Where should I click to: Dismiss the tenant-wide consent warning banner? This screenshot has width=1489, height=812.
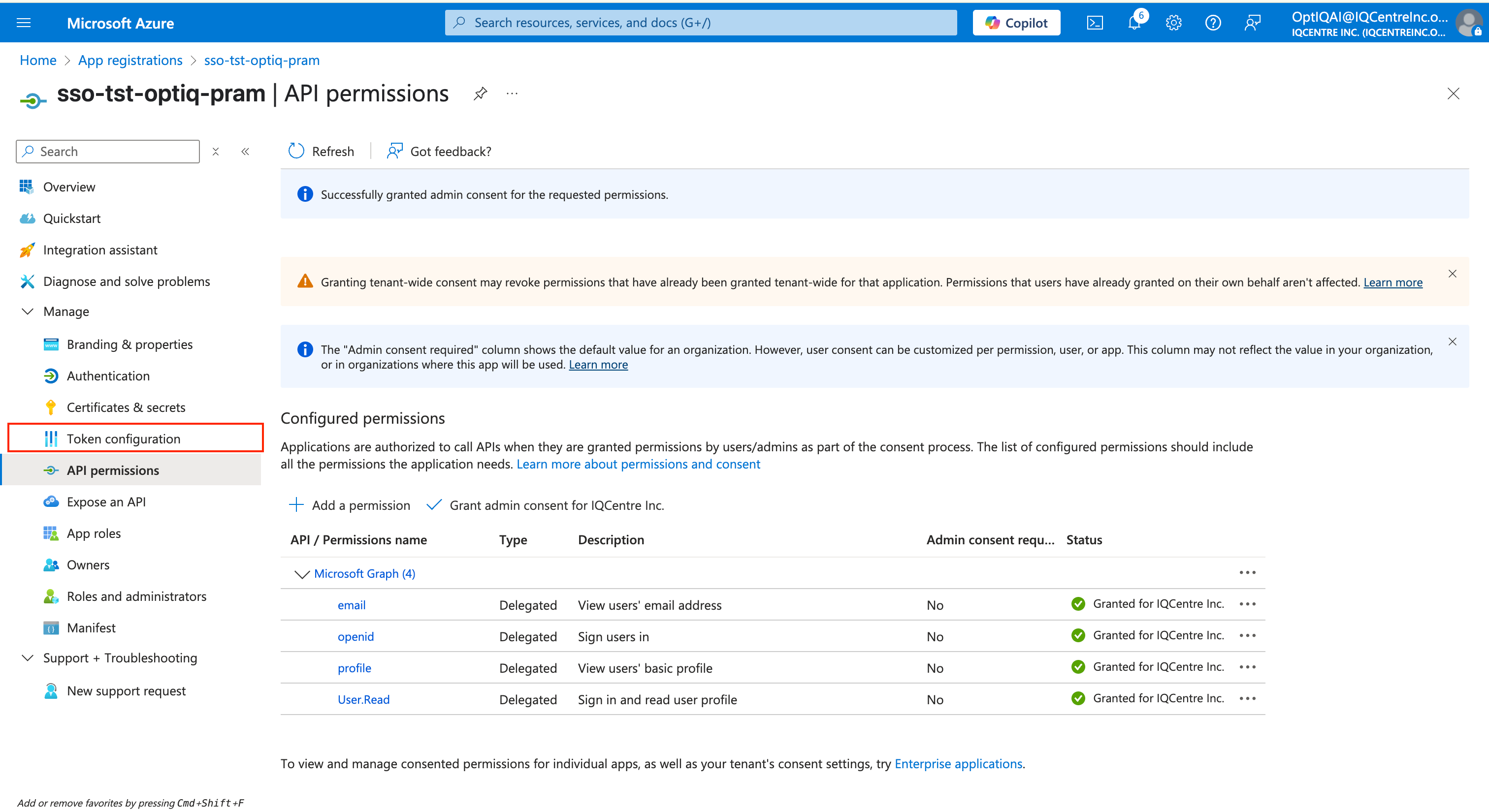pos(1453,274)
